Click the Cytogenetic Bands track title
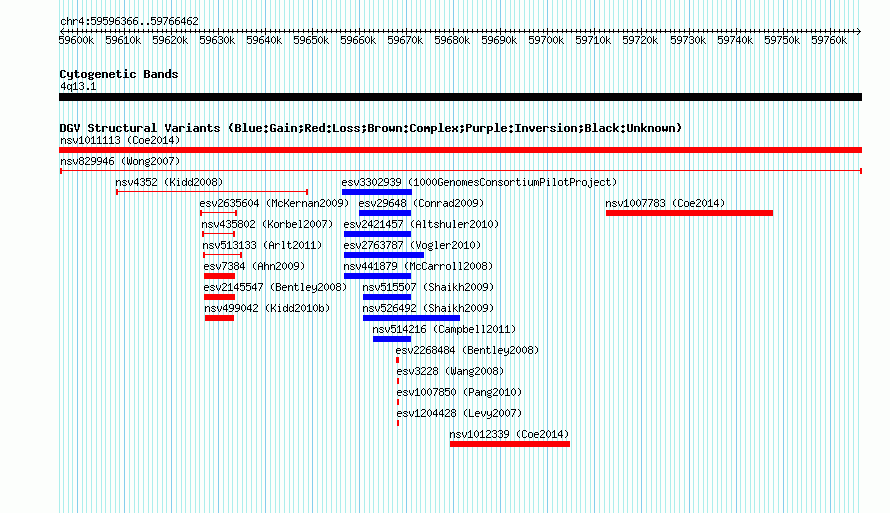The image size is (890, 513). 119,74
